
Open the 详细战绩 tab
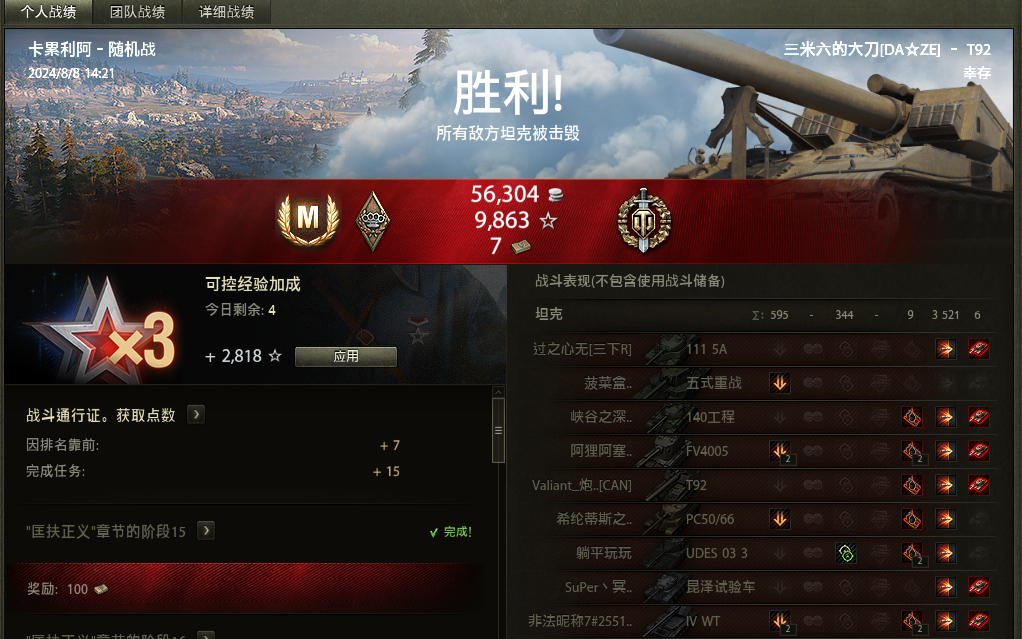(226, 12)
